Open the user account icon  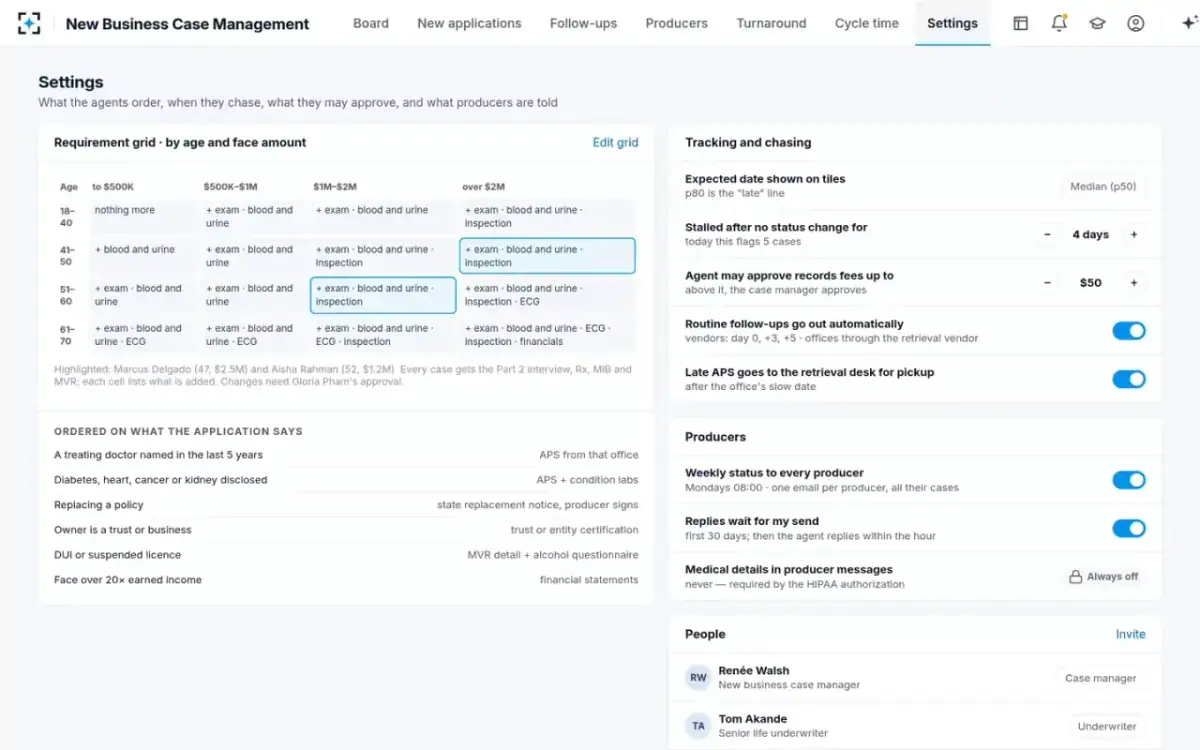pos(1135,23)
